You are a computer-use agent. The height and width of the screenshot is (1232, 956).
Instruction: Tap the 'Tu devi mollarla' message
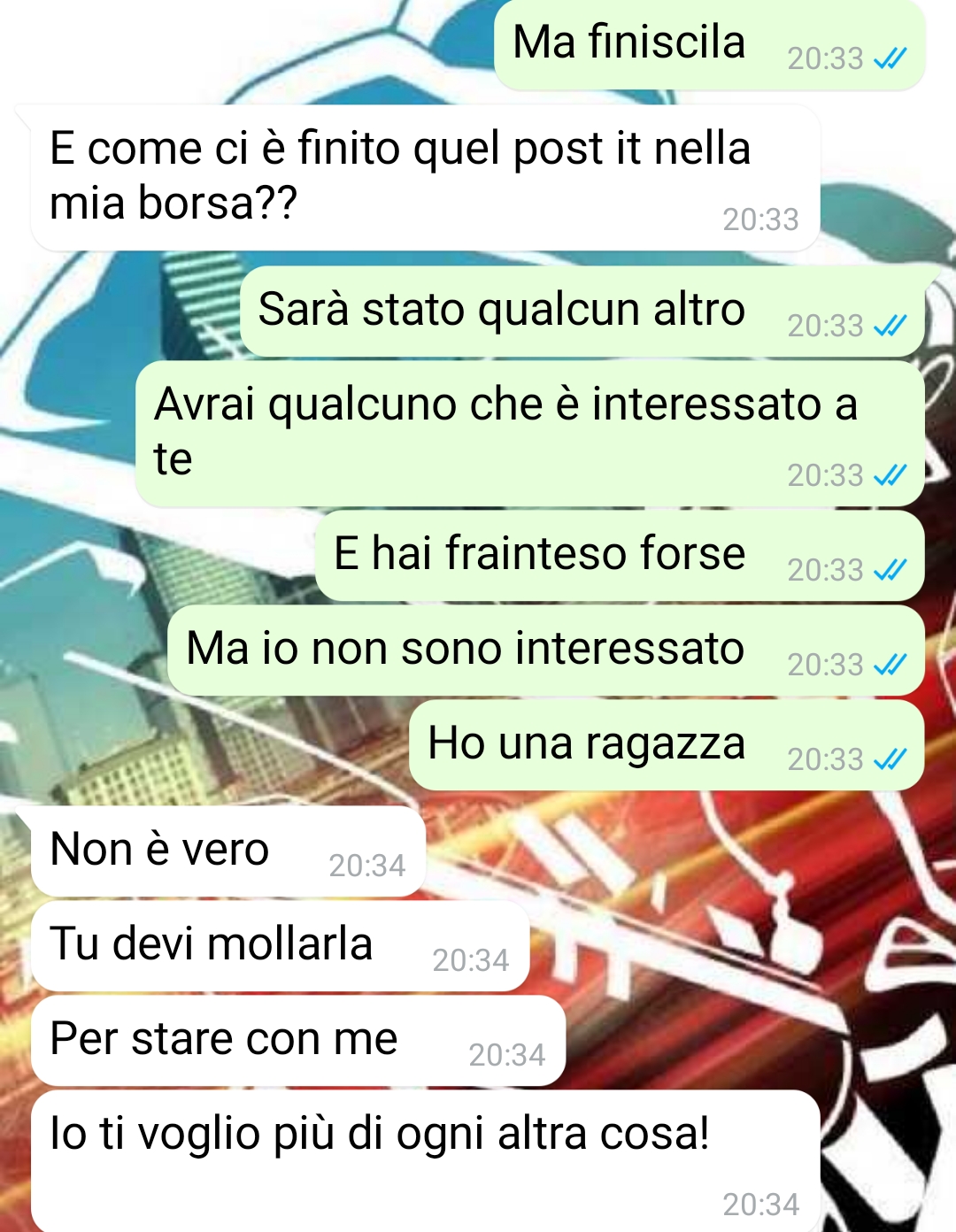click(281, 946)
